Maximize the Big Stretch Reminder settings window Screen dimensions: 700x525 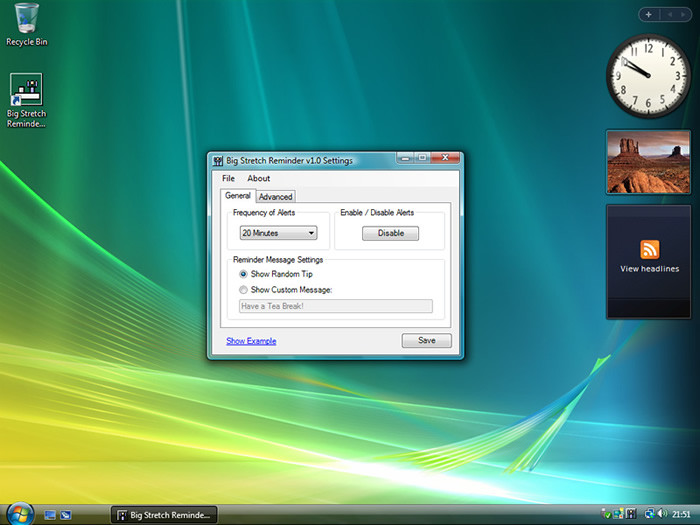click(422, 158)
